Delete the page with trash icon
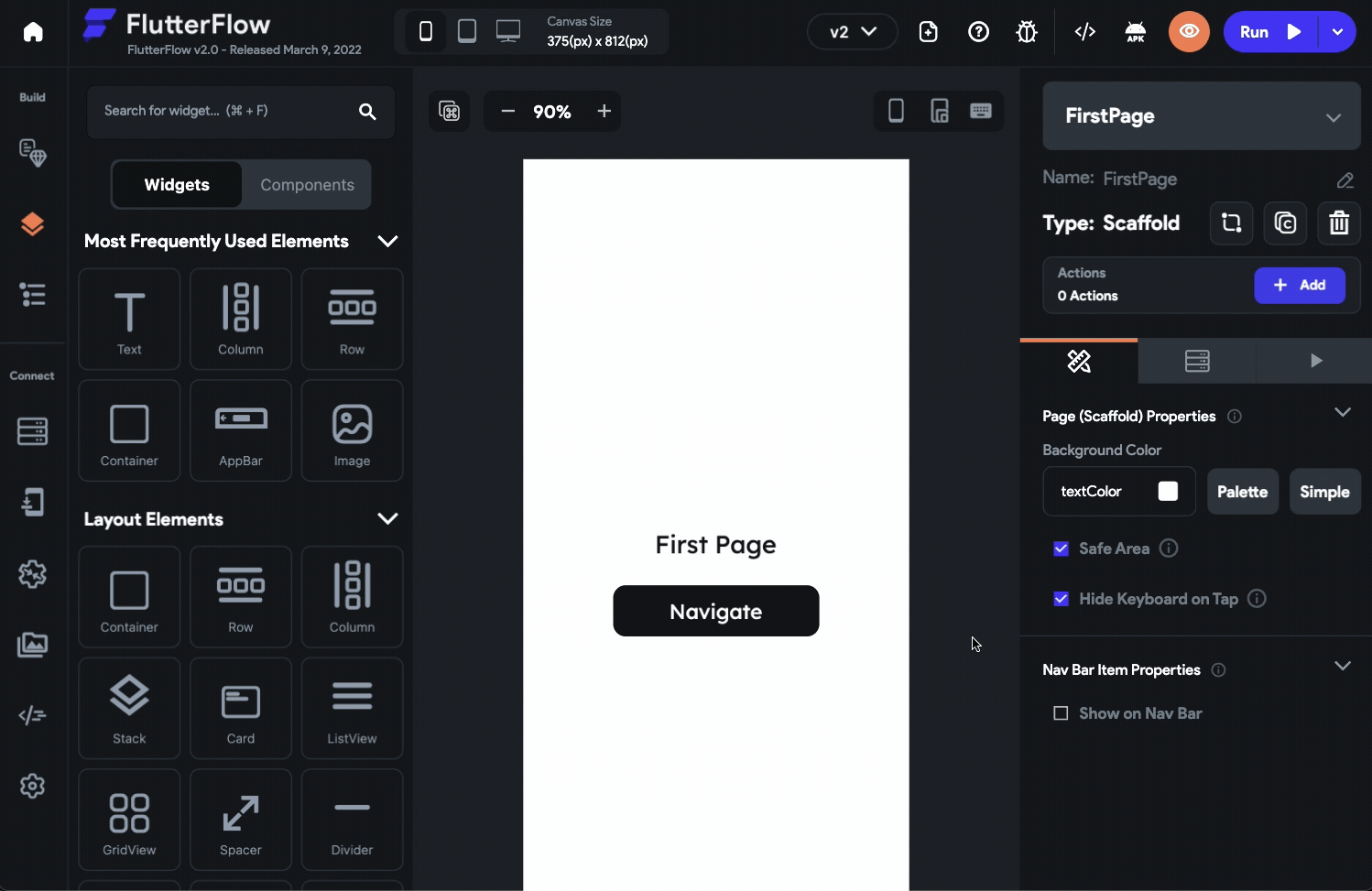The image size is (1372, 891). point(1339,223)
